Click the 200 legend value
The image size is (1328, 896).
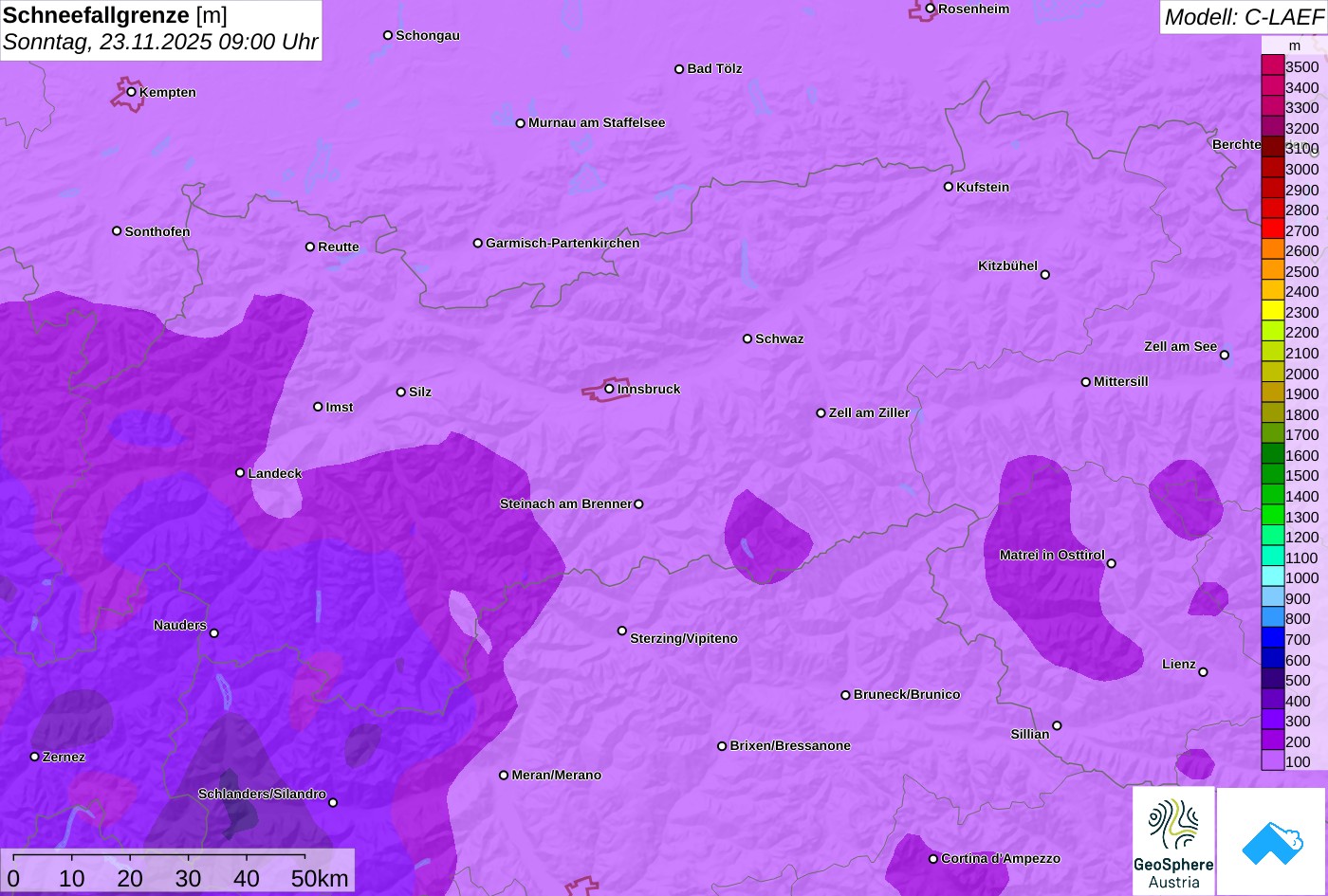tap(1299, 741)
